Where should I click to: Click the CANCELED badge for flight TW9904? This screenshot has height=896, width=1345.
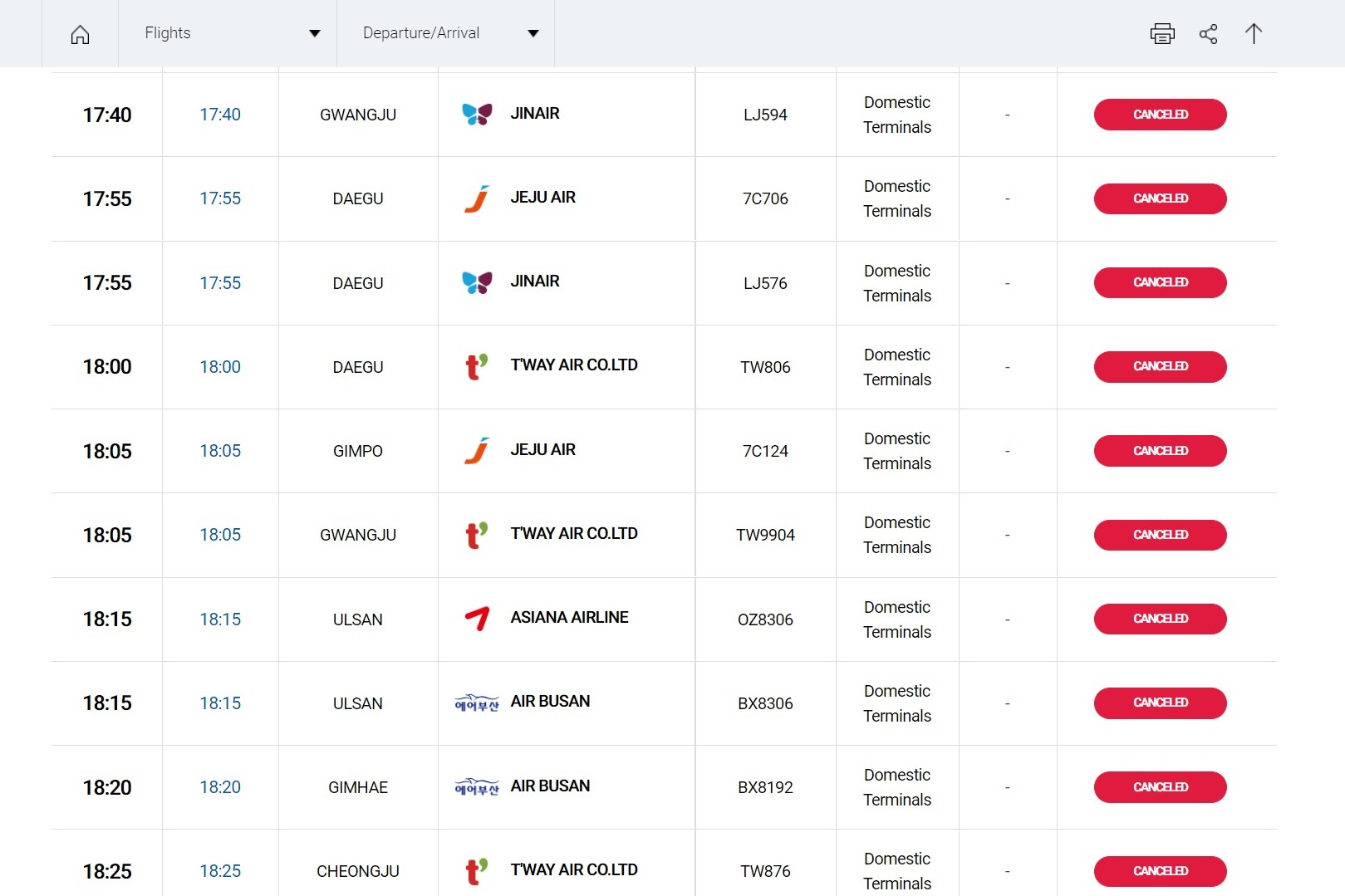coord(1160,536)
